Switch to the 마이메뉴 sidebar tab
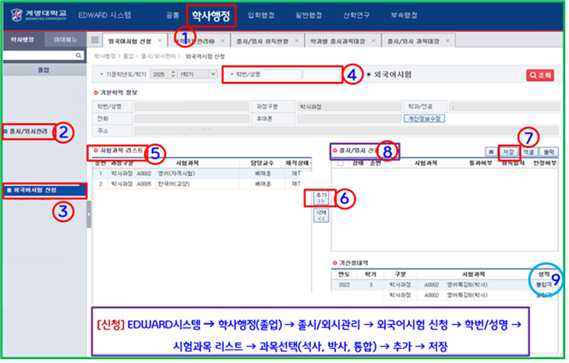 [65, 40]
